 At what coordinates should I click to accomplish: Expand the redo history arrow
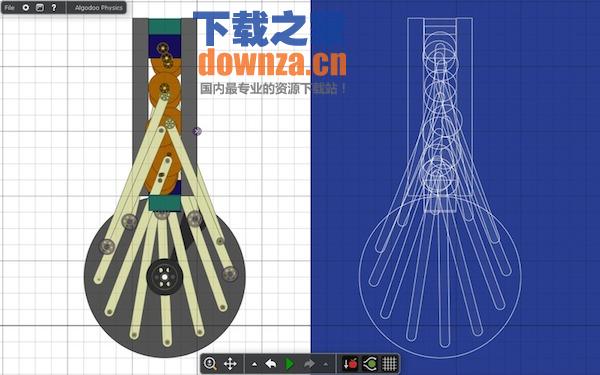pos(326,364)
